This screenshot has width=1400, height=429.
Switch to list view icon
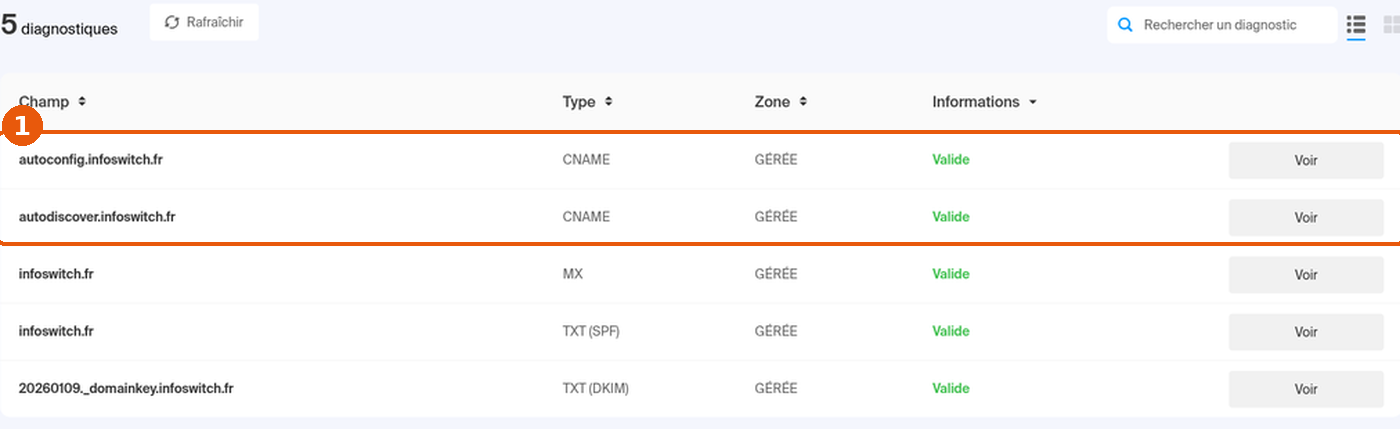[1356, 25]
